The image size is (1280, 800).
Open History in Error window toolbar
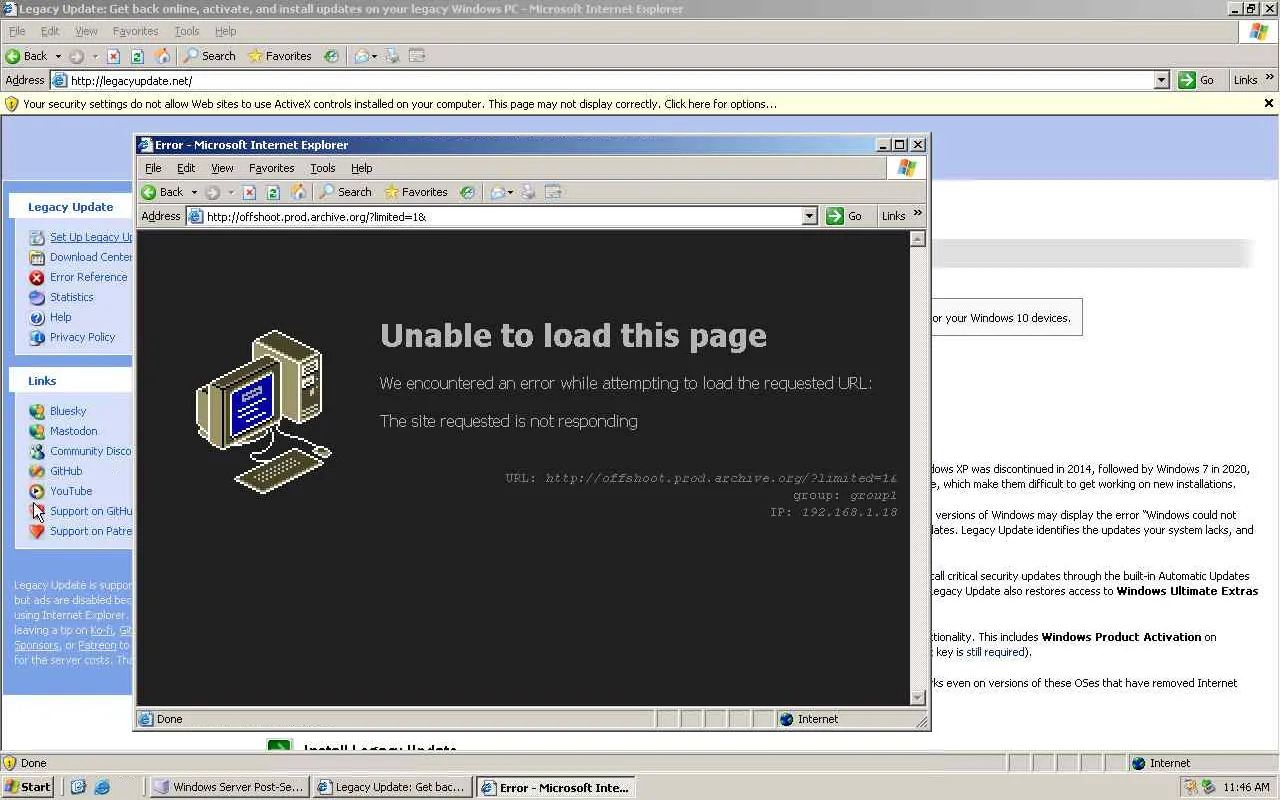[467, 192]
